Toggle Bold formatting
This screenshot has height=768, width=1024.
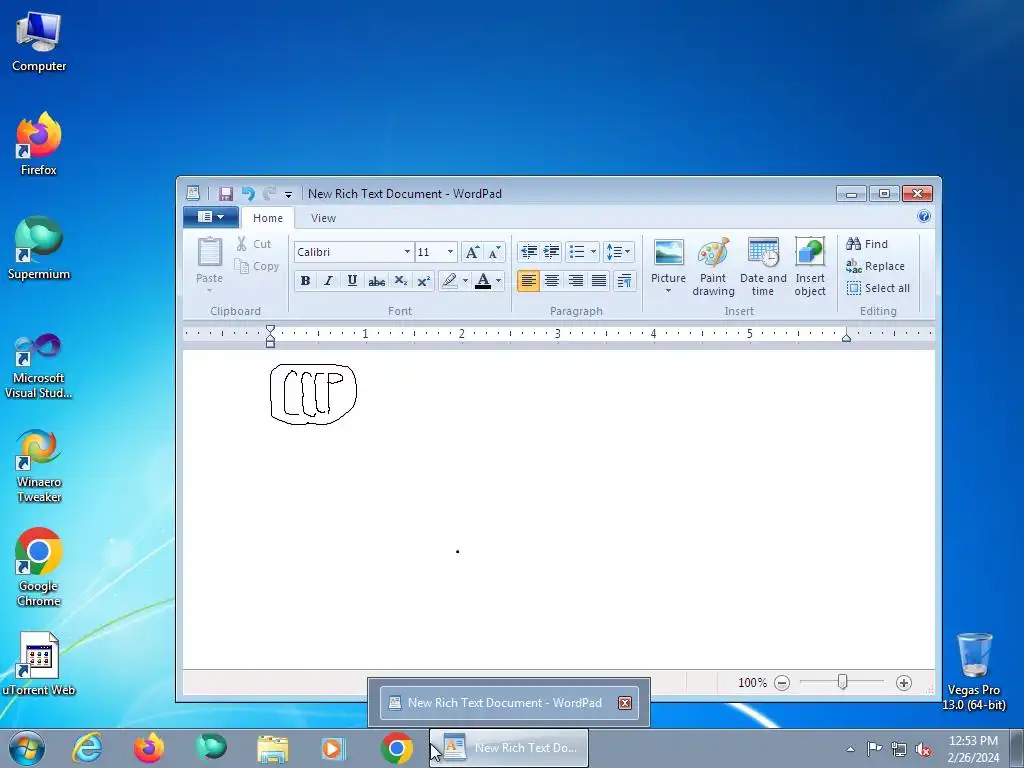[x=305, y=281]
